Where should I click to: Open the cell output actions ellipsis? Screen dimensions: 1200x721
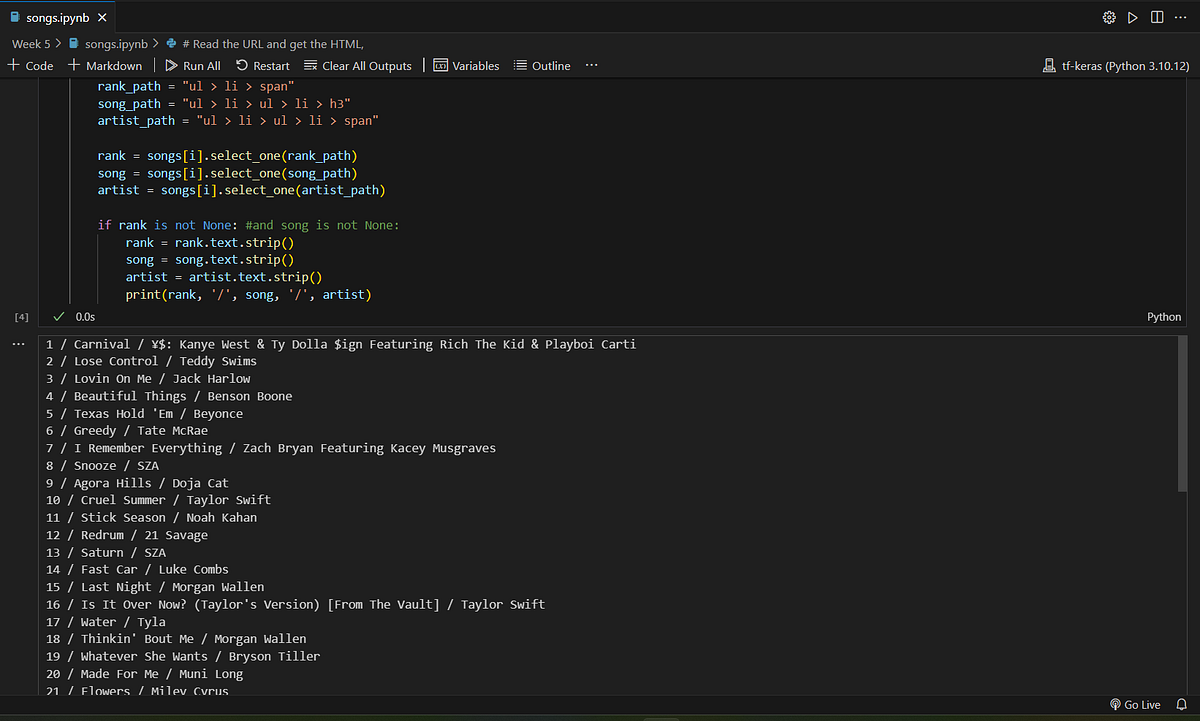click(18, 343)
